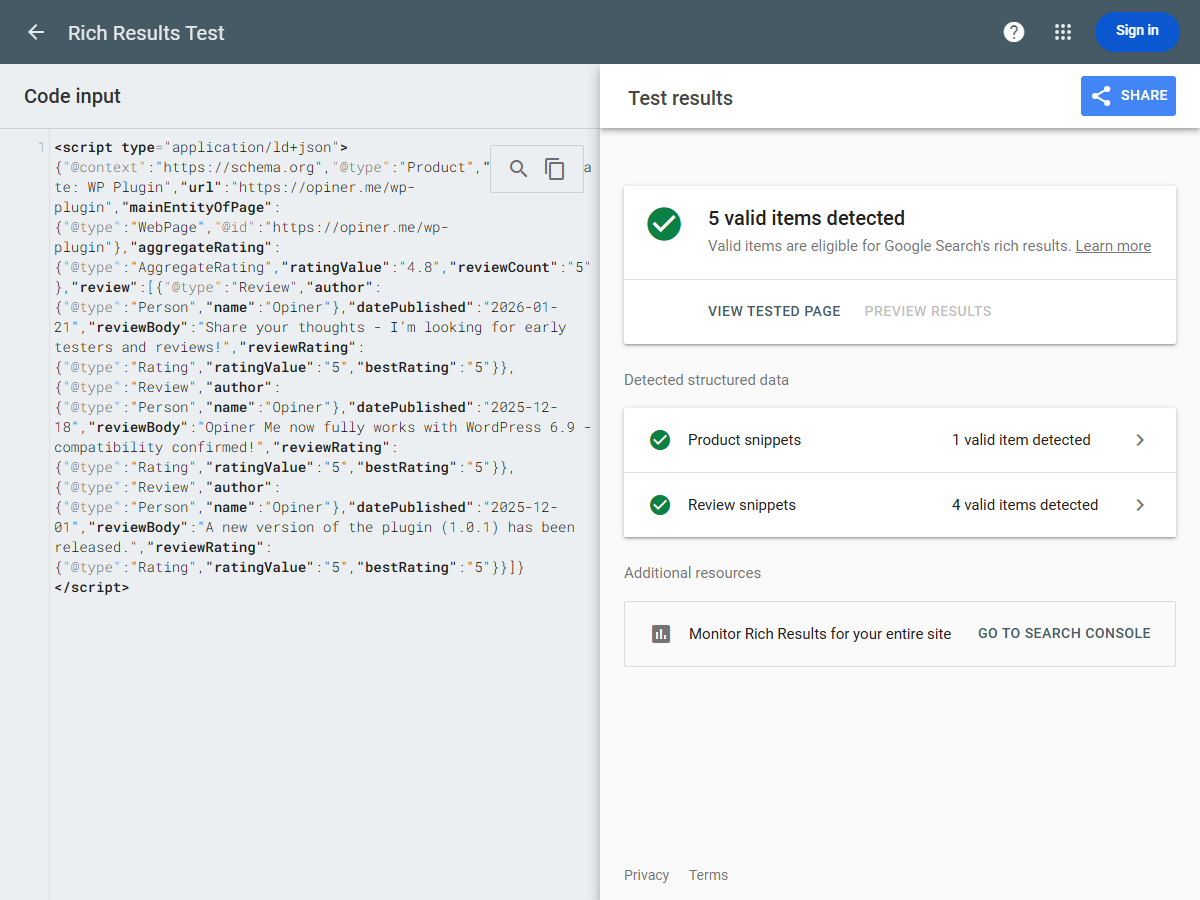Viewport: 1200px width, 900px height.
Task: Click GO TO SEARCH CONSOLE
Action: point(1064,633)
